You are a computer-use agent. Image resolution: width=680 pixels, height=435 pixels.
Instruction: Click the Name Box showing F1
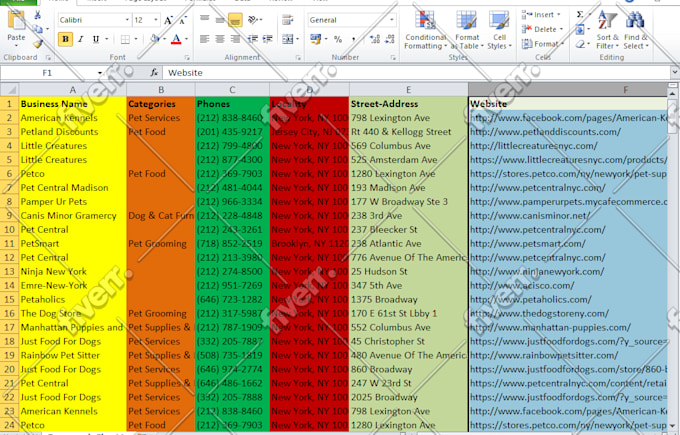47,73
